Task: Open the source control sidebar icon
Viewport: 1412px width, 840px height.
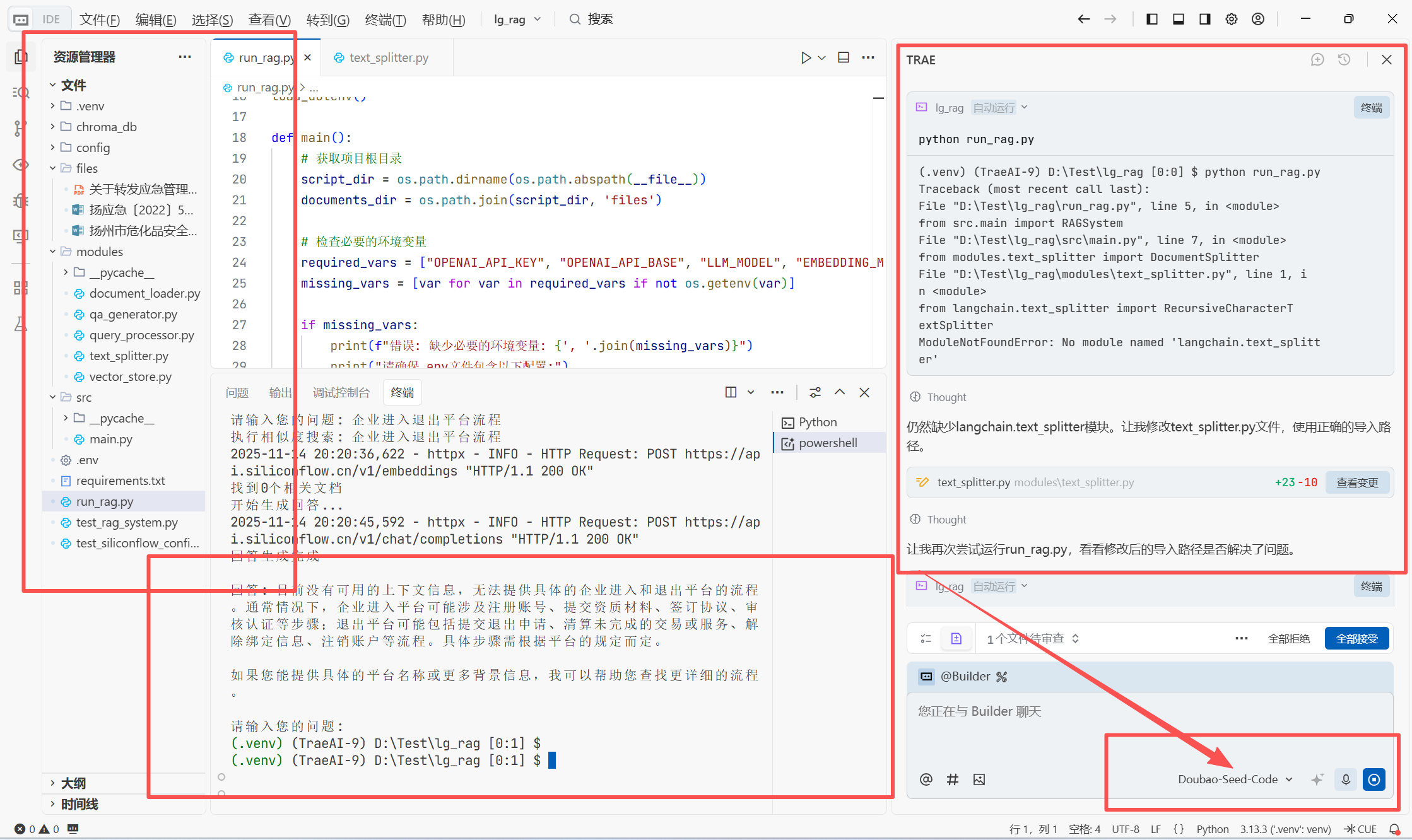Action: 20,128
